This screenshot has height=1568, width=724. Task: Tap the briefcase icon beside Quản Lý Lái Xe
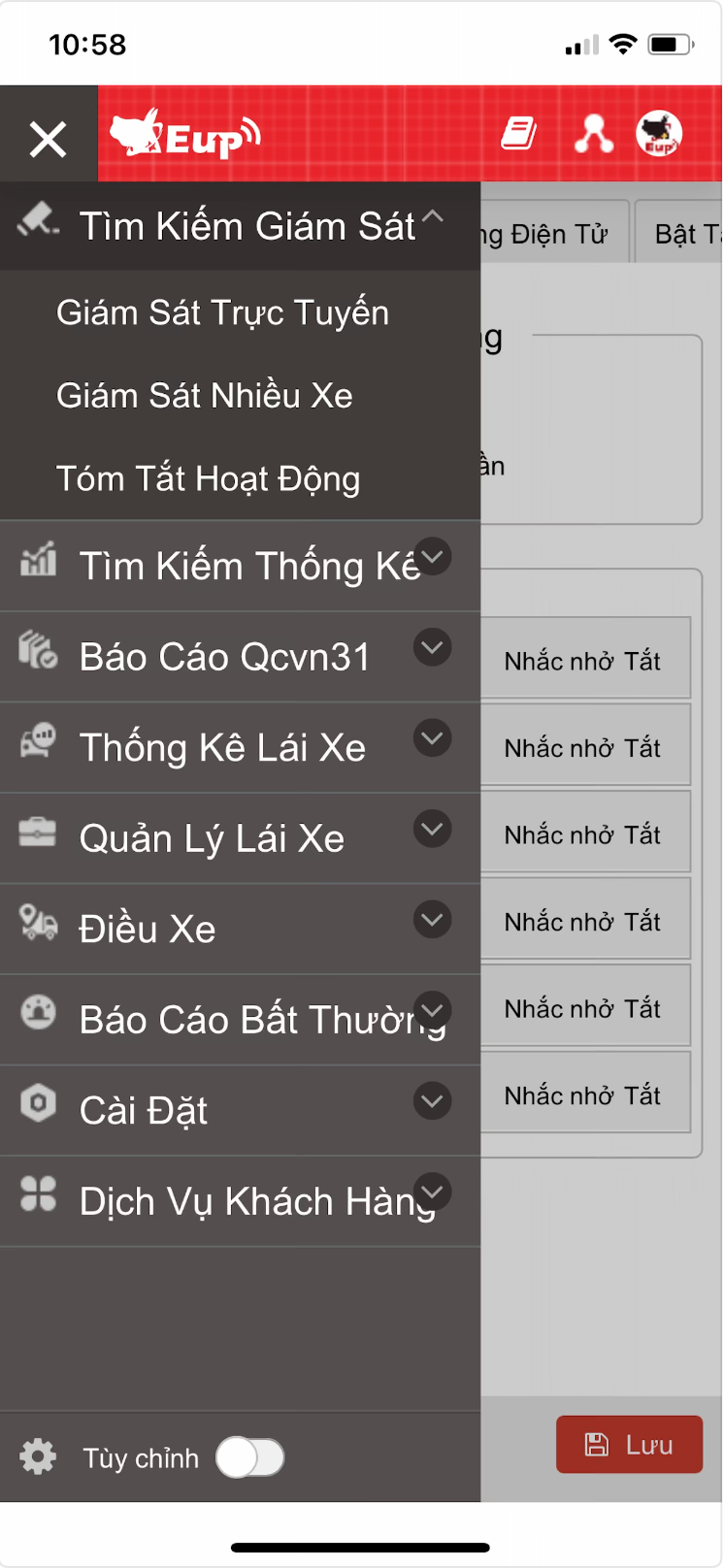[38, 833]
